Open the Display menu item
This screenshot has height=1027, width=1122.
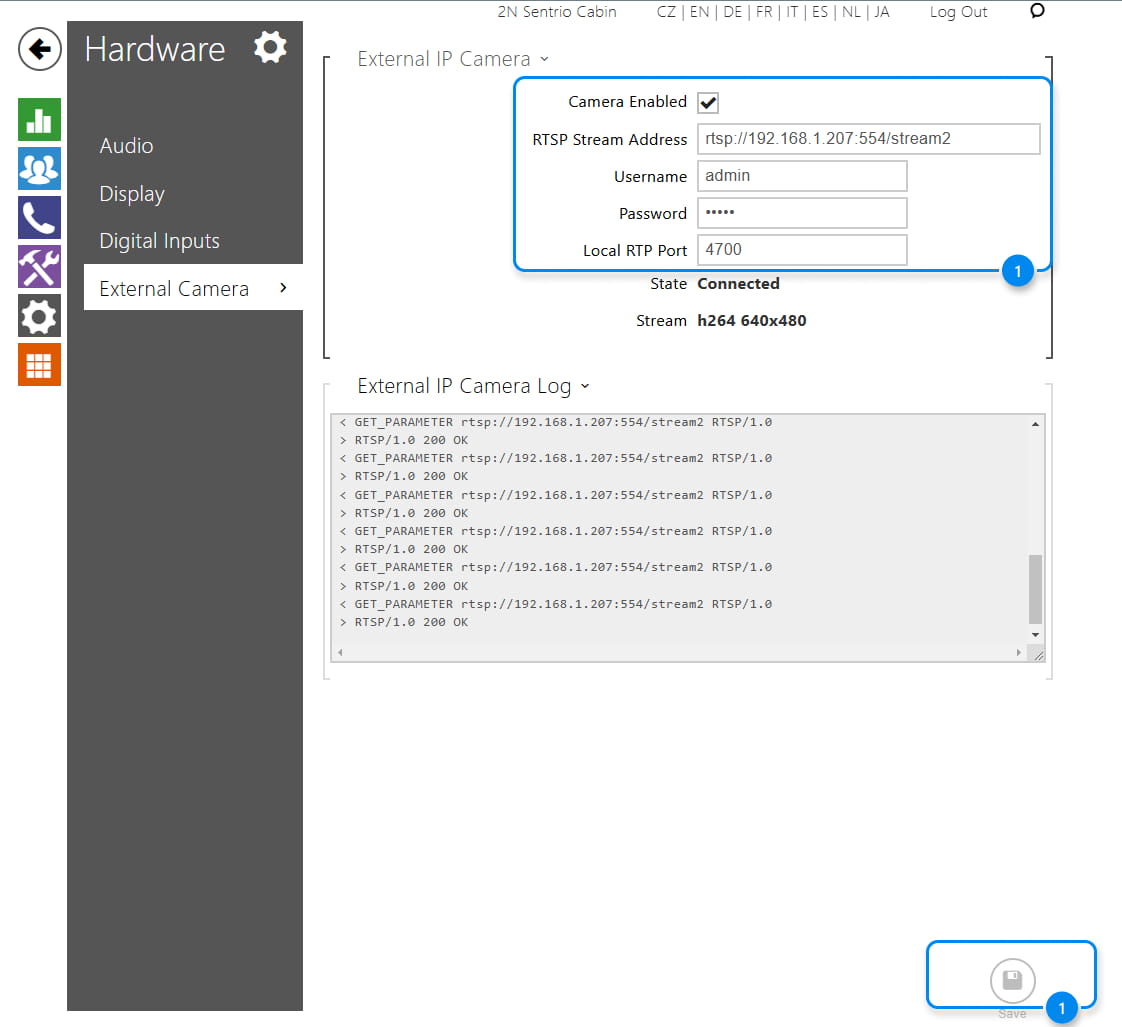tap(132, 194)
